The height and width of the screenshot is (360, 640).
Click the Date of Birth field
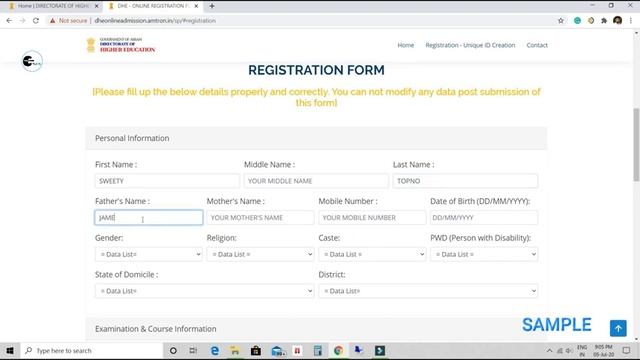484,218
